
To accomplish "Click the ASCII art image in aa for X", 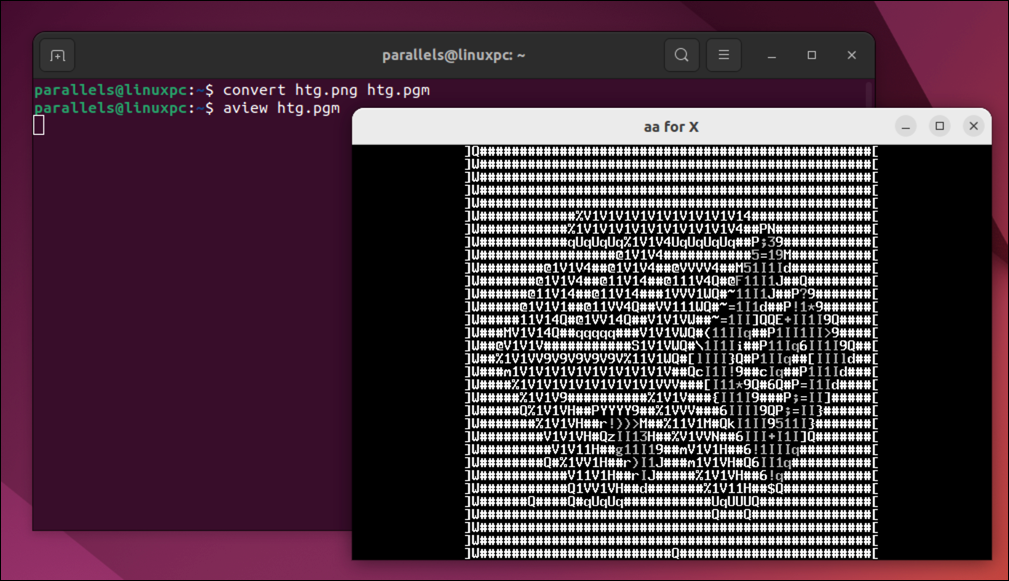I will coord(671,352).
